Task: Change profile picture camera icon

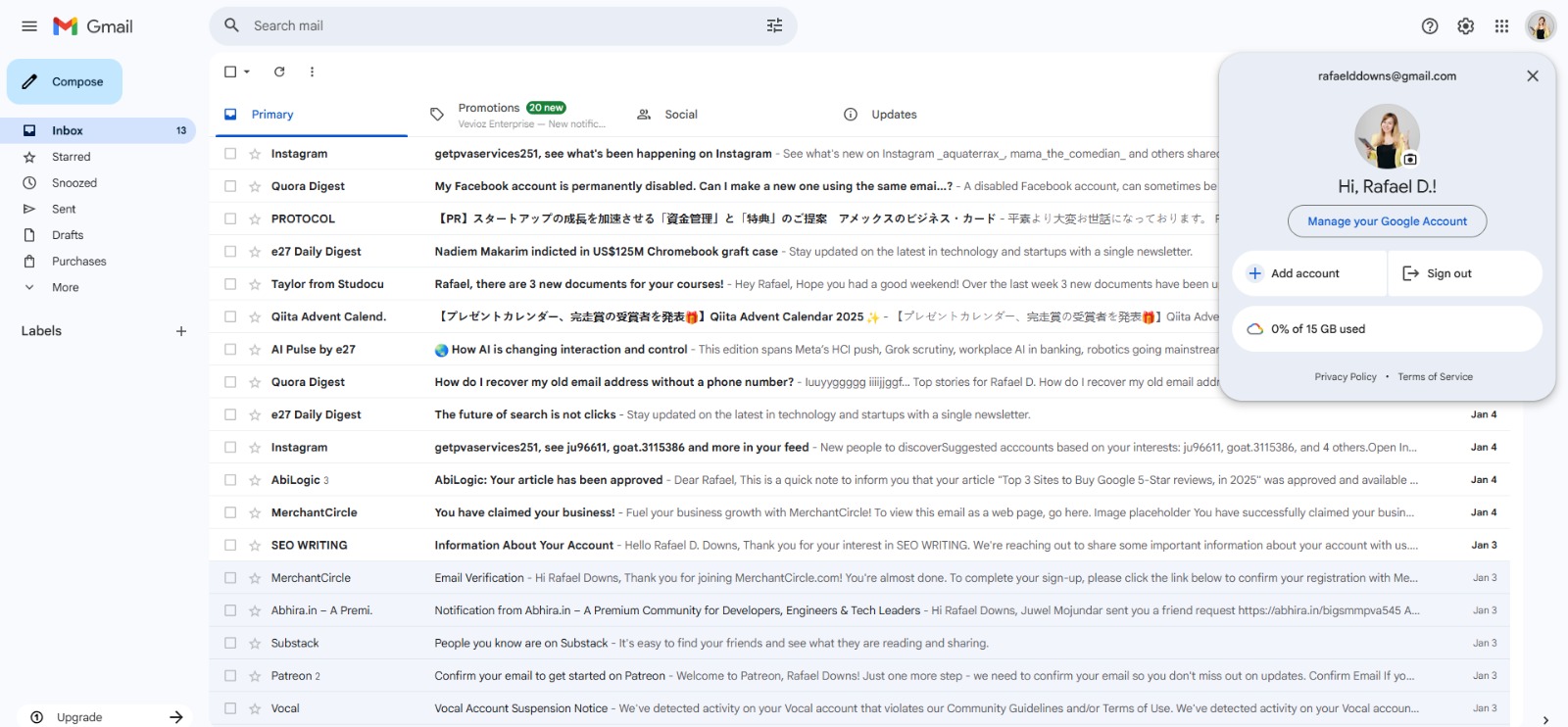Action: (1409, 159)
